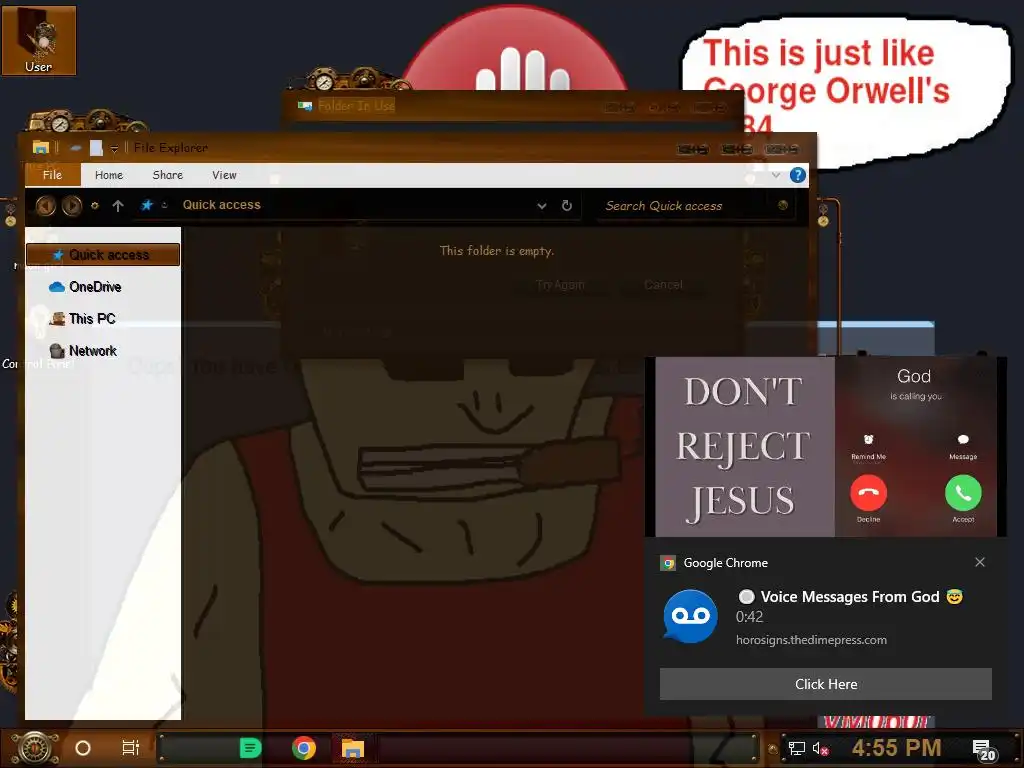Open File Explorer from the taskbar
Viewport: 1024px width, 768px height.
[353, 748]
